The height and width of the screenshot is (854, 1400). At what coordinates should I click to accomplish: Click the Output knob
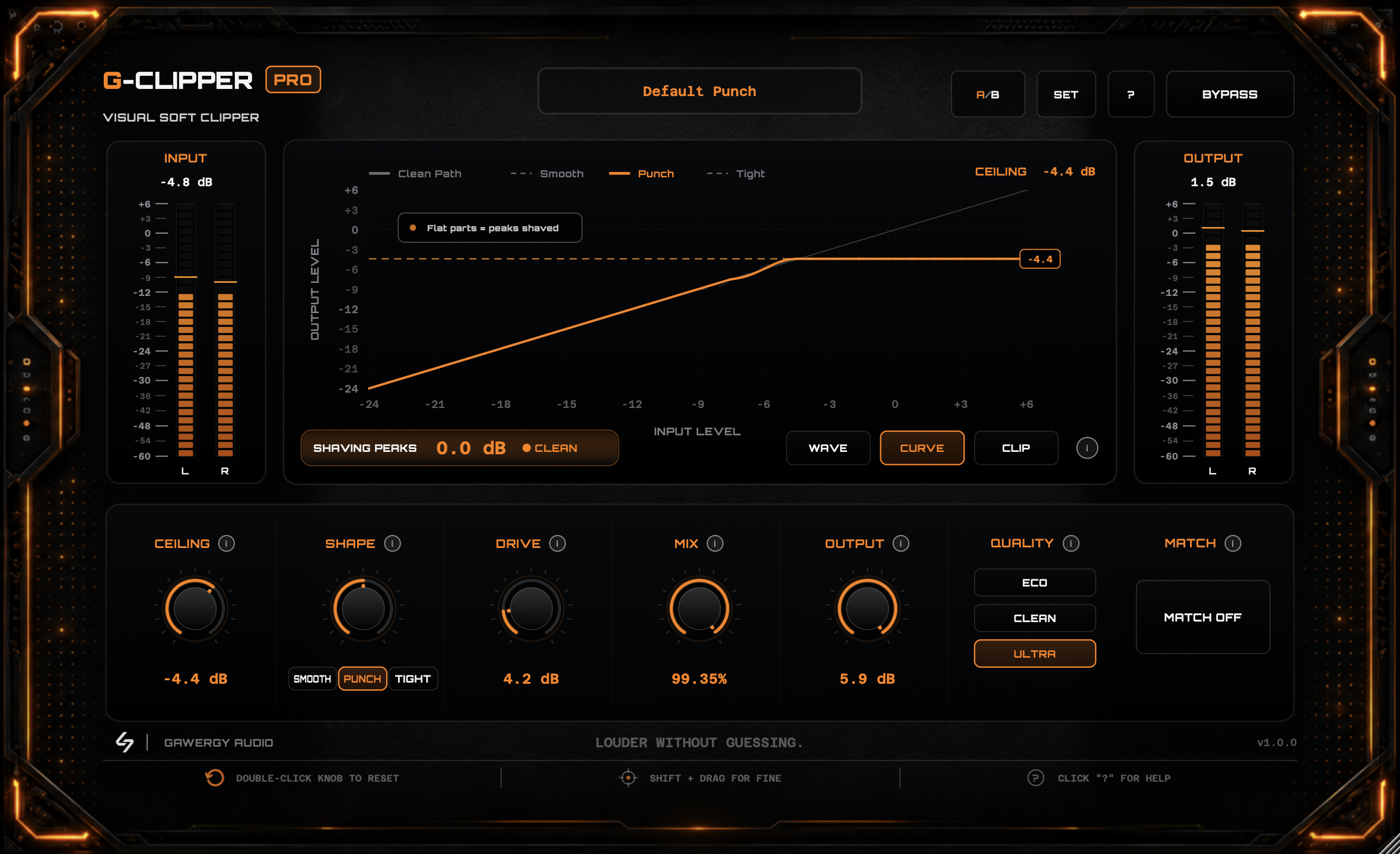(x=867, y=608)
